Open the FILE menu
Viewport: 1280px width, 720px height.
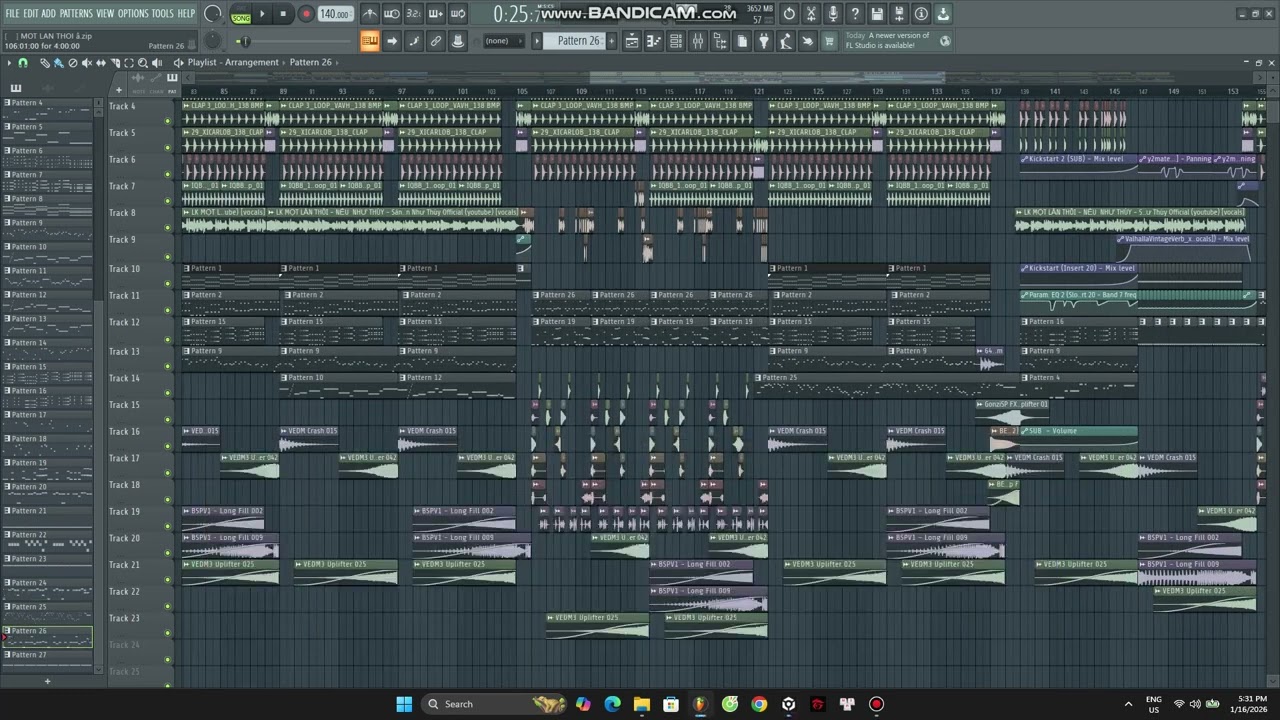click(12, 14)
